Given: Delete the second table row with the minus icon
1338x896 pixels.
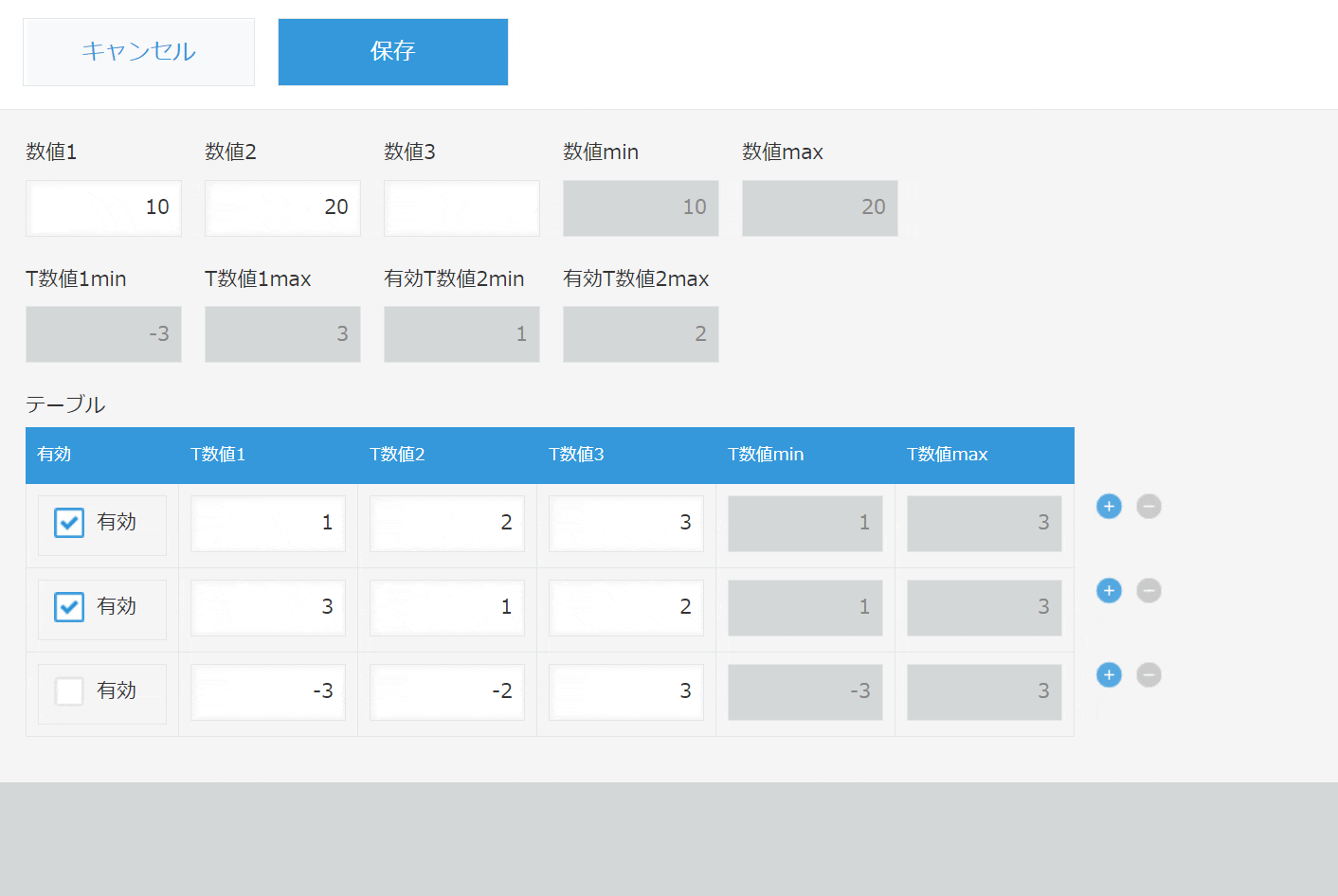Looking at the screenshot, I should click(x=1148, y=591).
